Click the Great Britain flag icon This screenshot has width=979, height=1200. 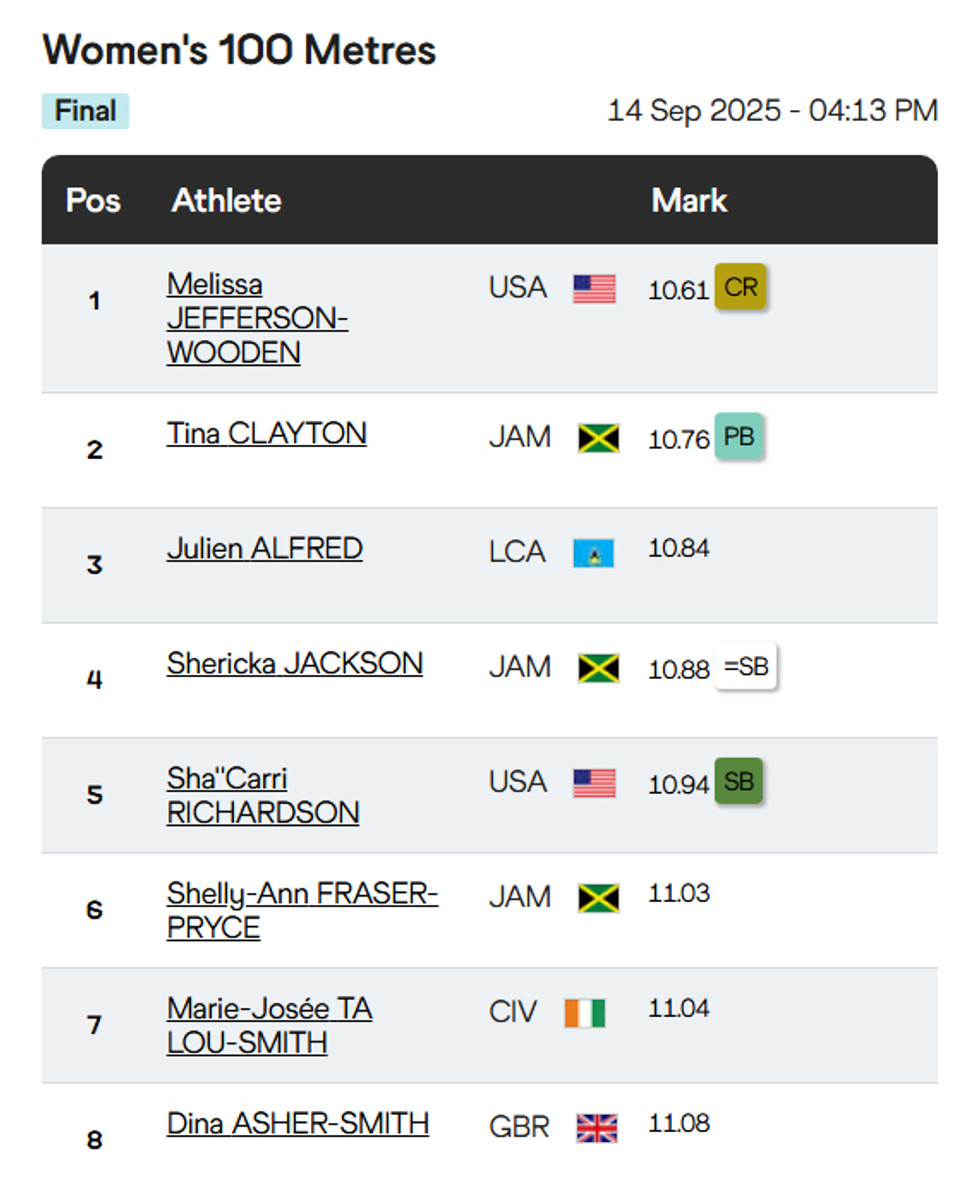point(597,1128)
